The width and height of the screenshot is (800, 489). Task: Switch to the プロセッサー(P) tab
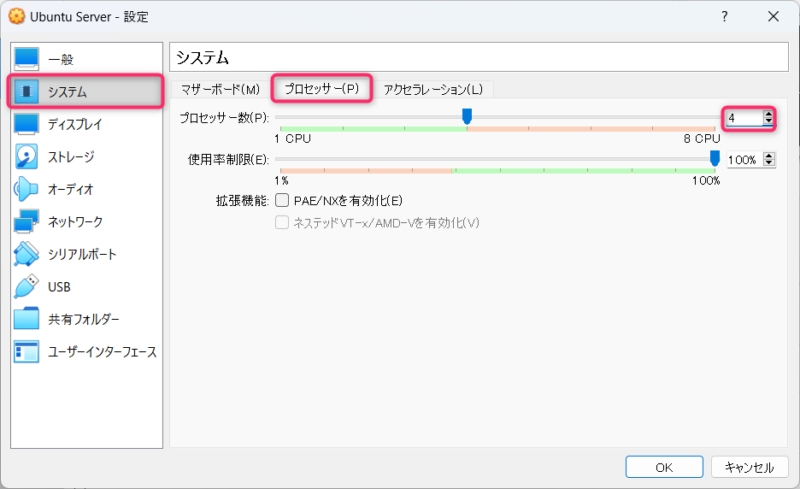click(321, 89)
